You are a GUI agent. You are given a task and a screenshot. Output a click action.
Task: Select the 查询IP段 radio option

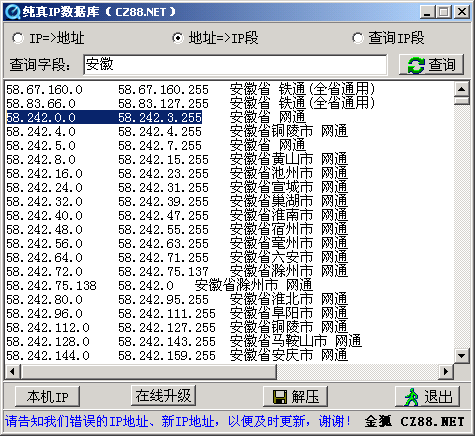[x=358, y=38]
